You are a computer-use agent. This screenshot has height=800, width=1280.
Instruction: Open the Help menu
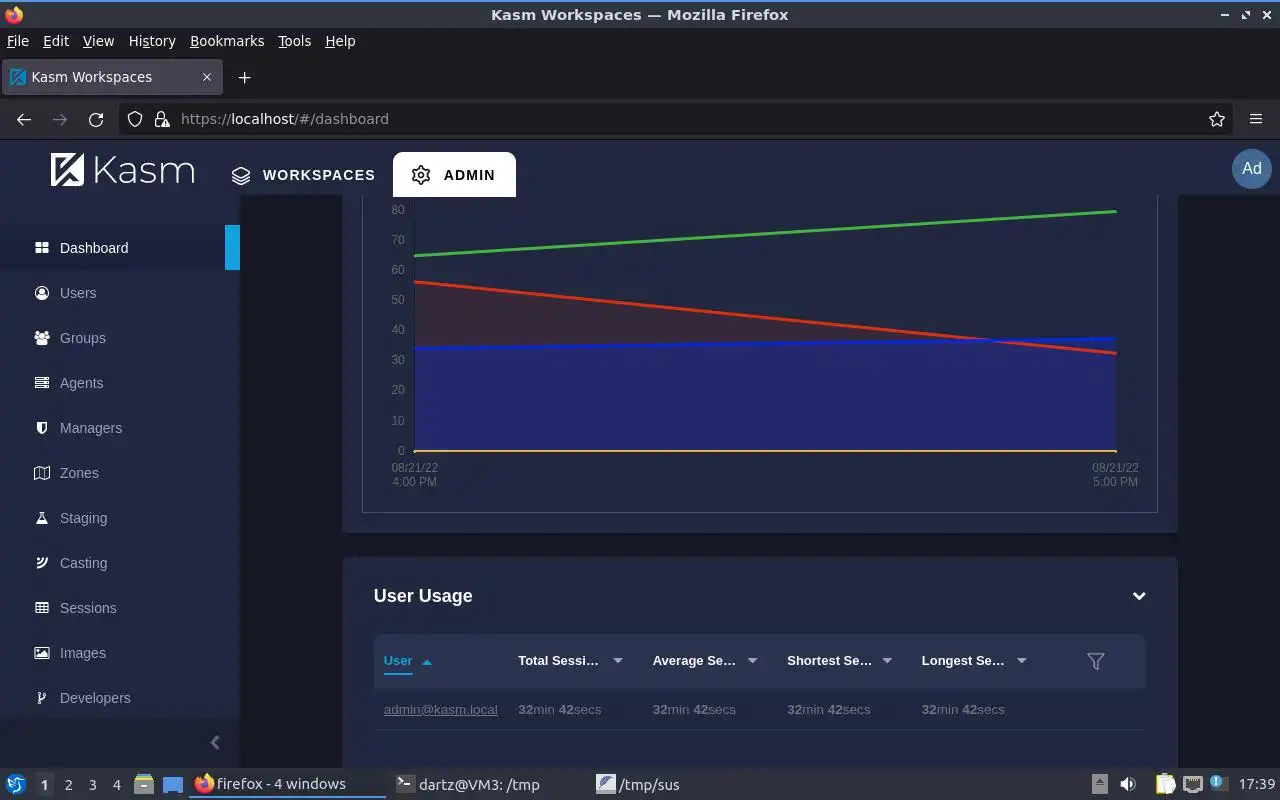pyautogui.click(x=340, y=41)
